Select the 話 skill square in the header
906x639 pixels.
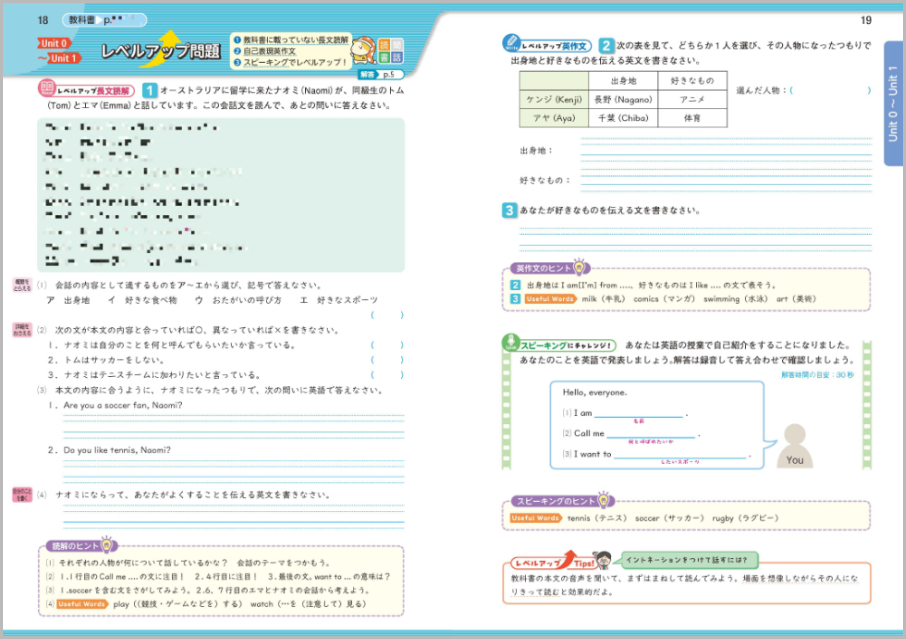click(x=397, y=57)
